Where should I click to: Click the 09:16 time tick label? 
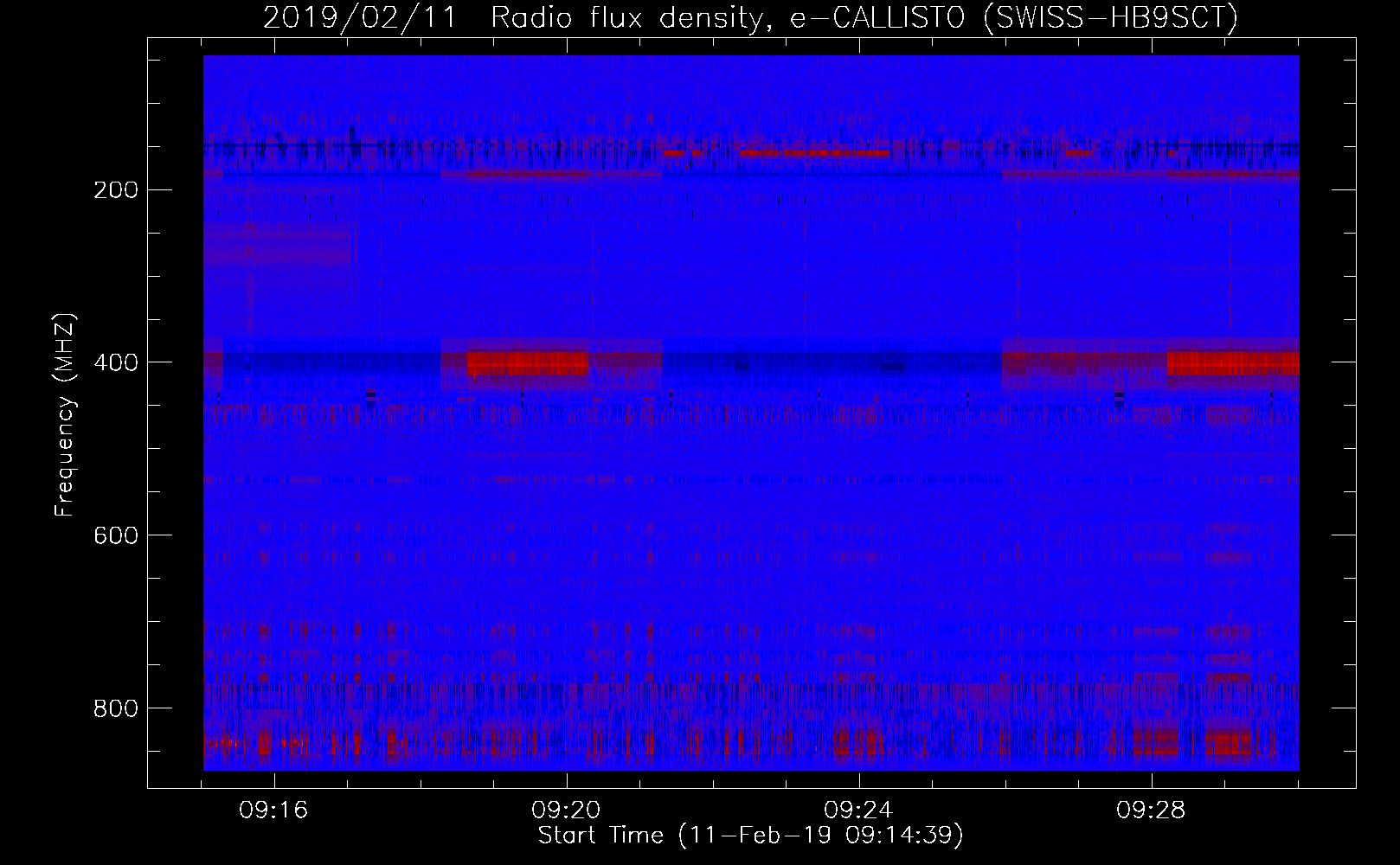(x=274, y=811)
